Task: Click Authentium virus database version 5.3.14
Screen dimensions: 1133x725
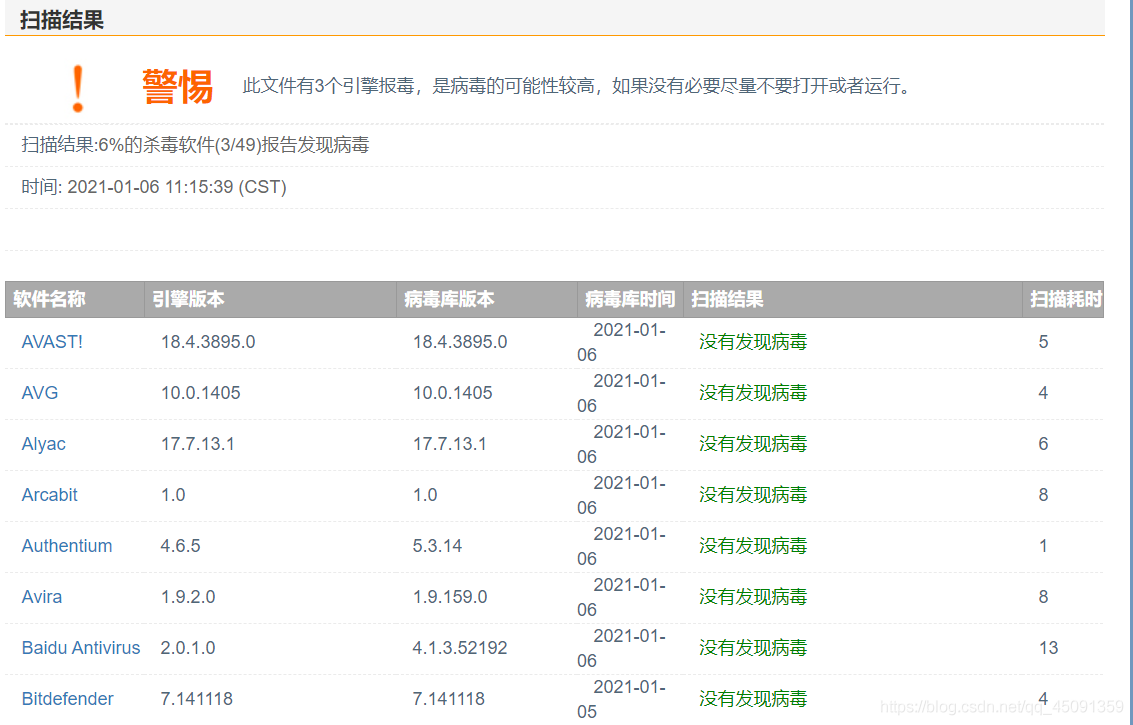Action: 437,546
